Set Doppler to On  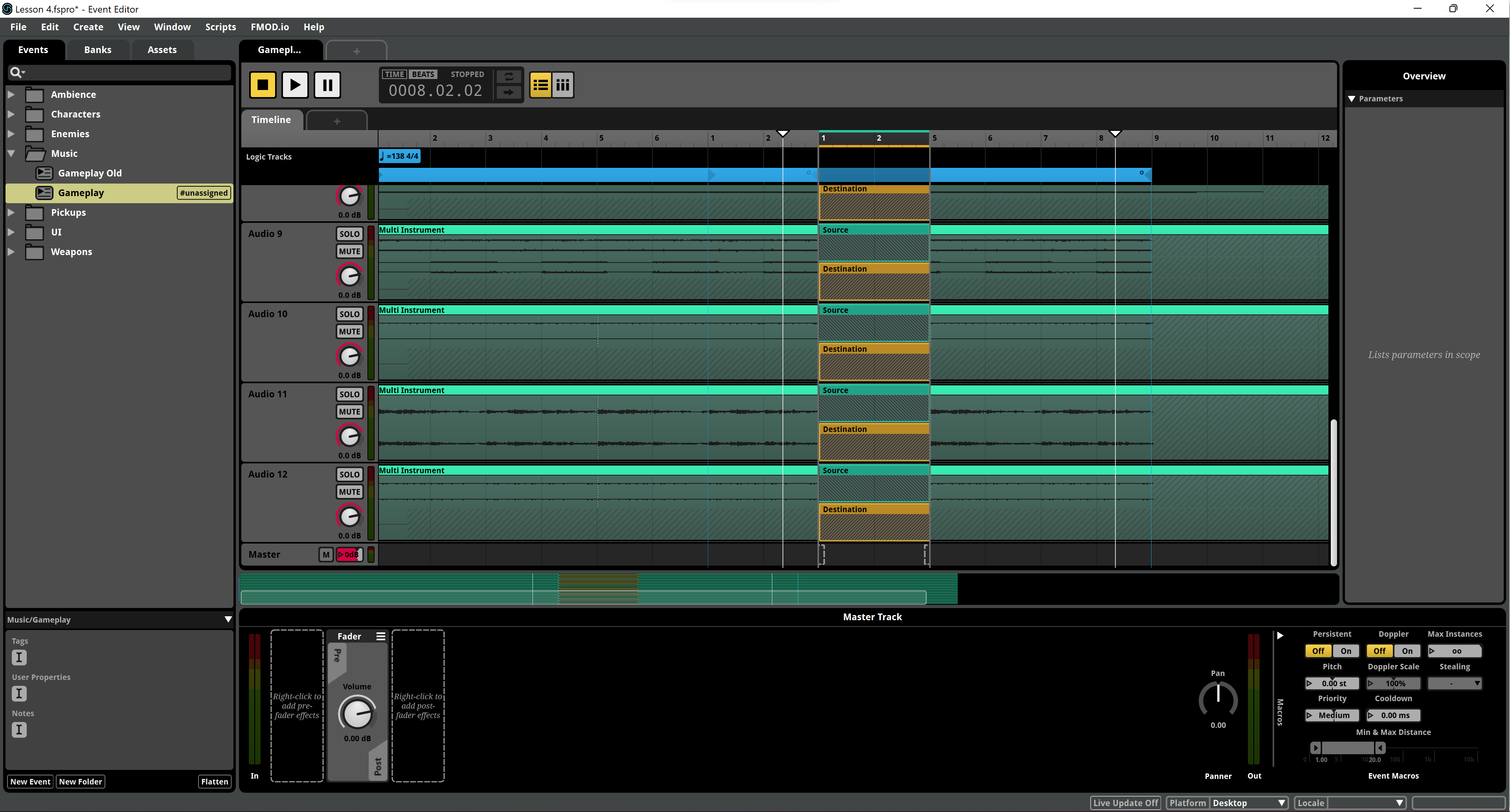(x=1407, y=651)
